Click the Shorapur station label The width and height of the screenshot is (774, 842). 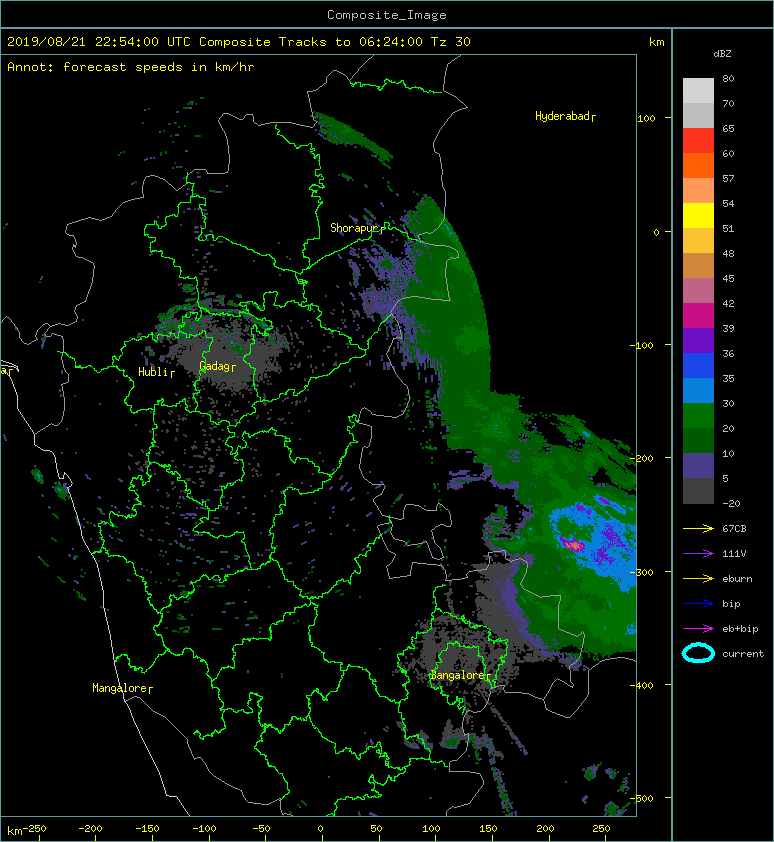click(357, 228)
